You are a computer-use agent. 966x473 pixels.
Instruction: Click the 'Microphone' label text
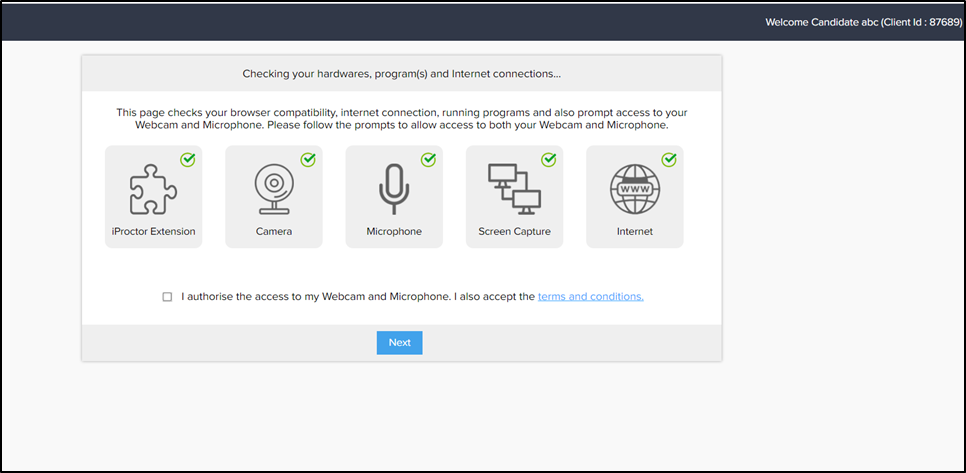393,232
